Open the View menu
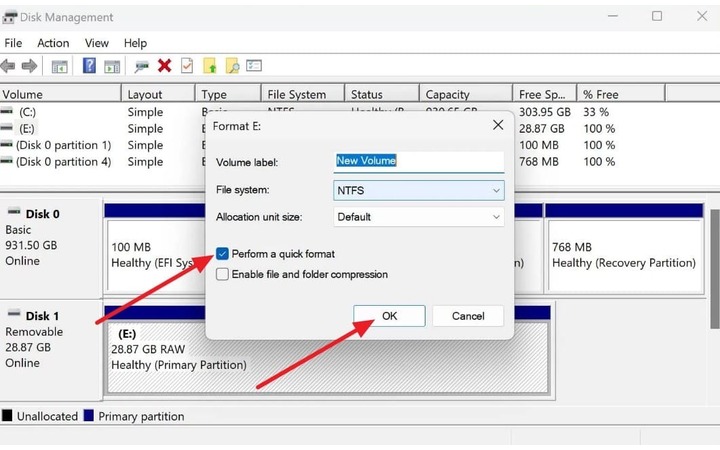 click(x=97, y=43)
